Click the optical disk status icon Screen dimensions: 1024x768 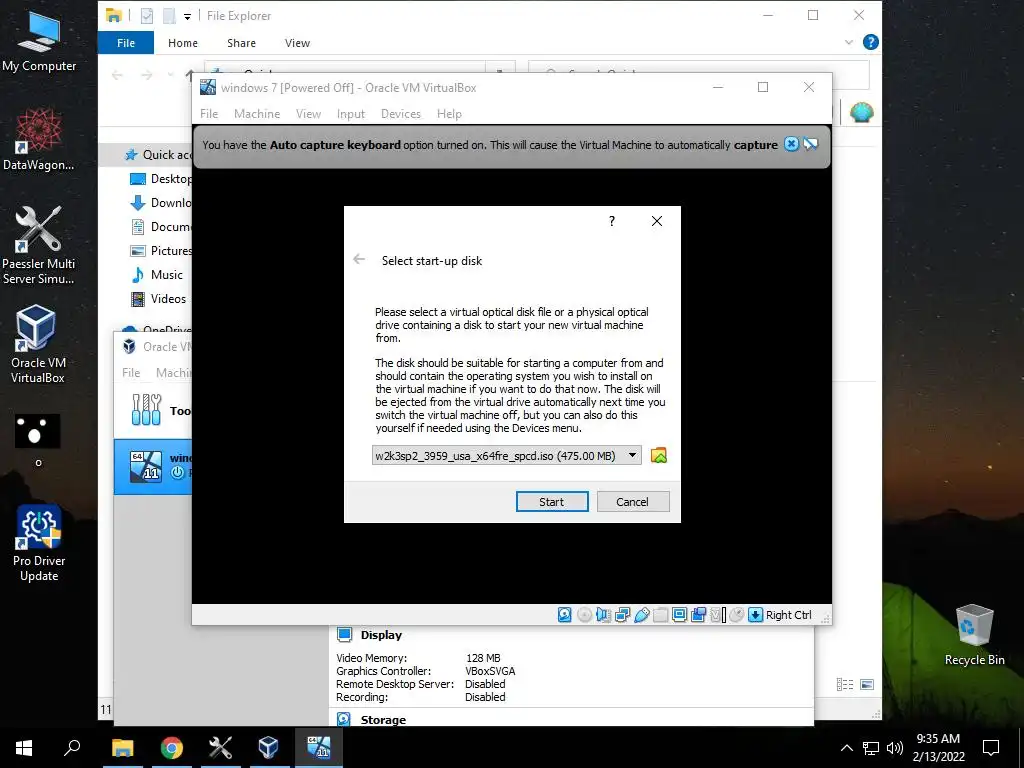[584, 615]
